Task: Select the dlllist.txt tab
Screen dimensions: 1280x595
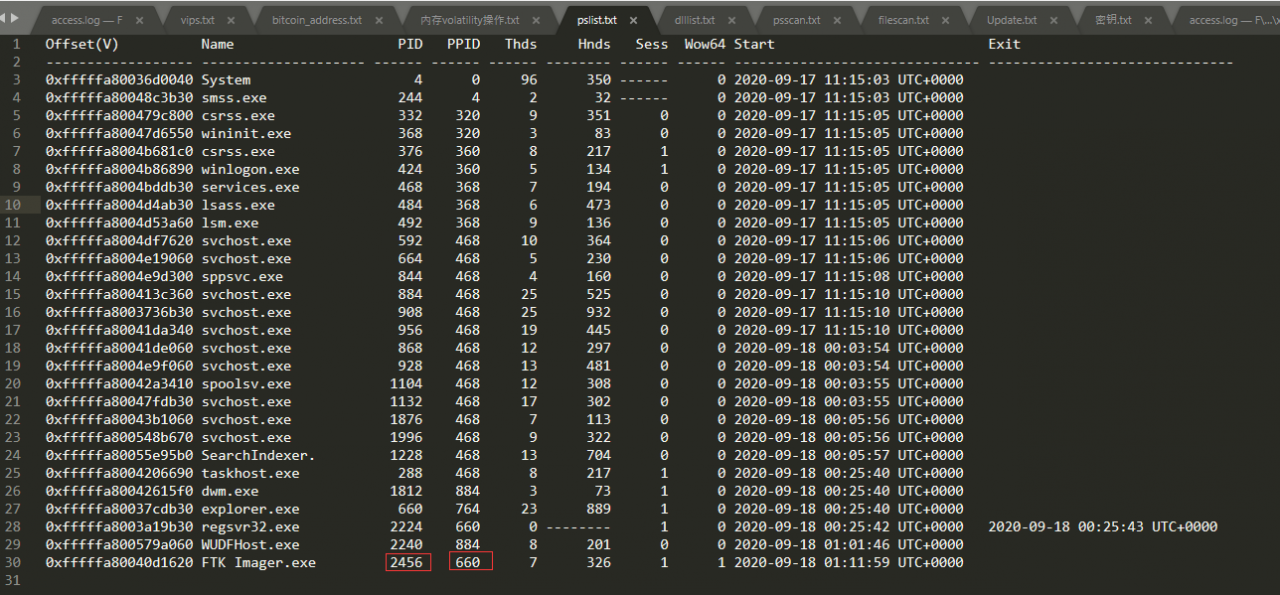Action: (697, 18)
